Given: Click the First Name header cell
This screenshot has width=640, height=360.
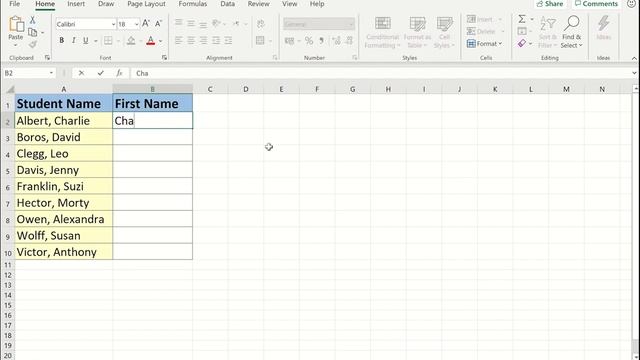Looking at the screenshot, I should 153,104.
